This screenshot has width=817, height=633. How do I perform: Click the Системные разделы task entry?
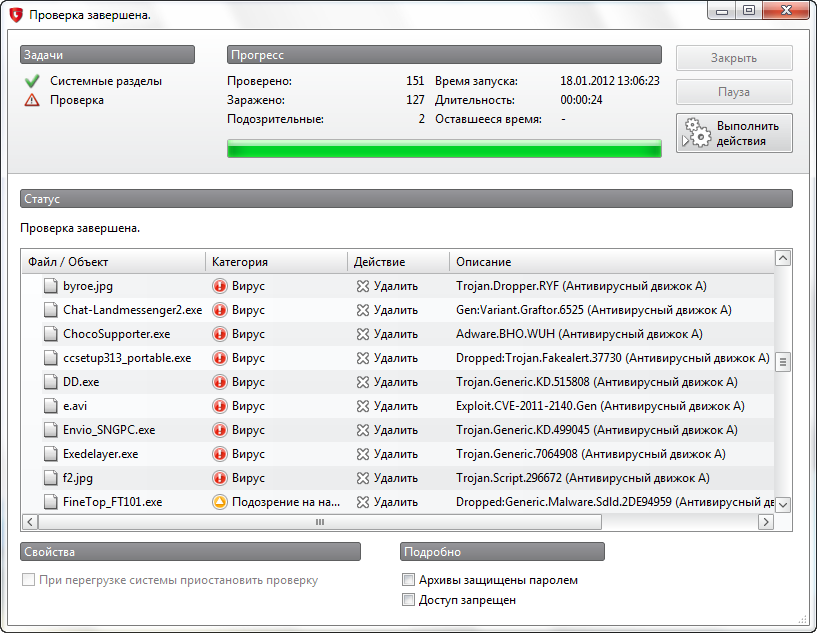[x=106, y=81]
